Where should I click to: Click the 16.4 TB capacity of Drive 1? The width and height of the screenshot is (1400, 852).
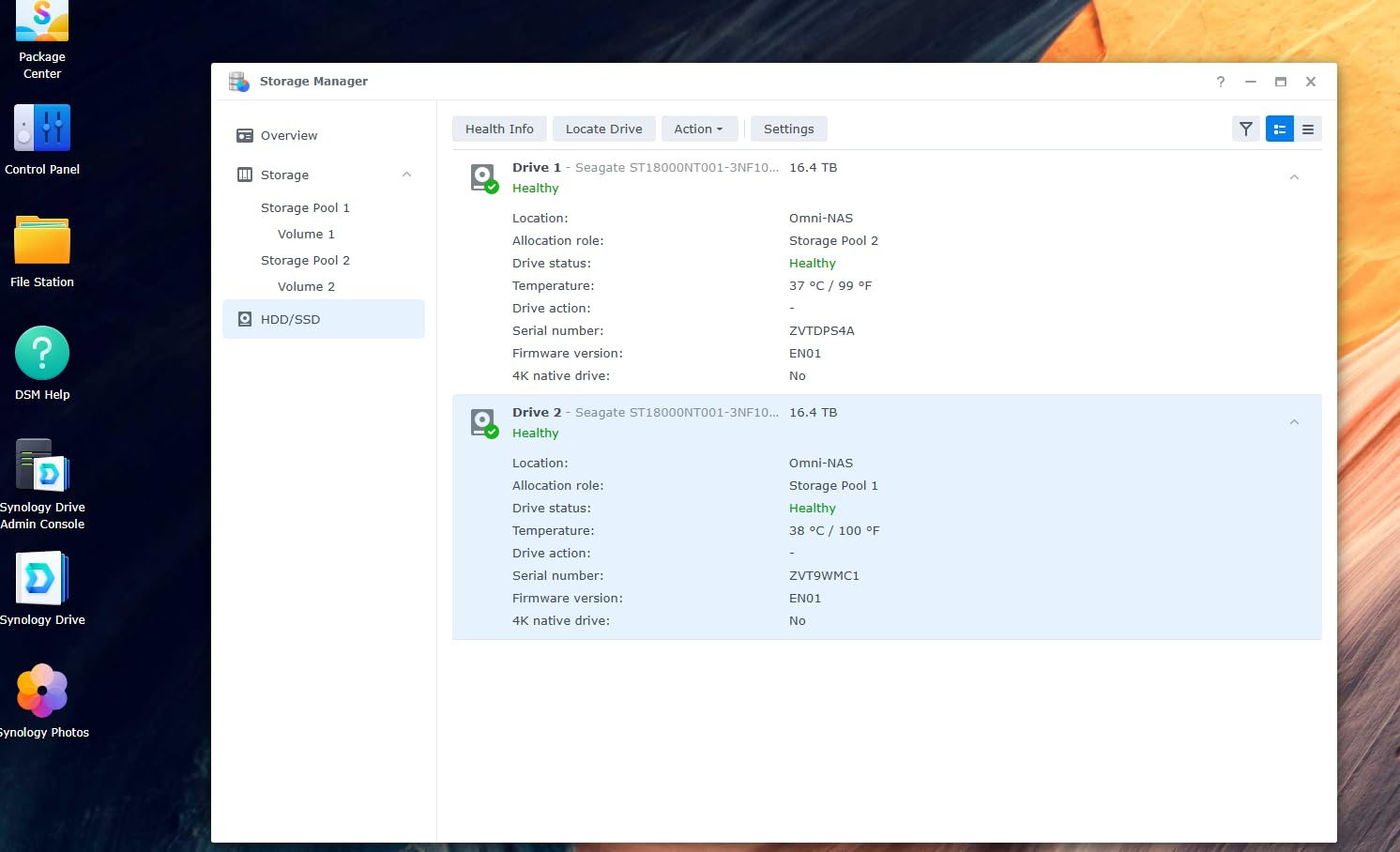point(813,167)
